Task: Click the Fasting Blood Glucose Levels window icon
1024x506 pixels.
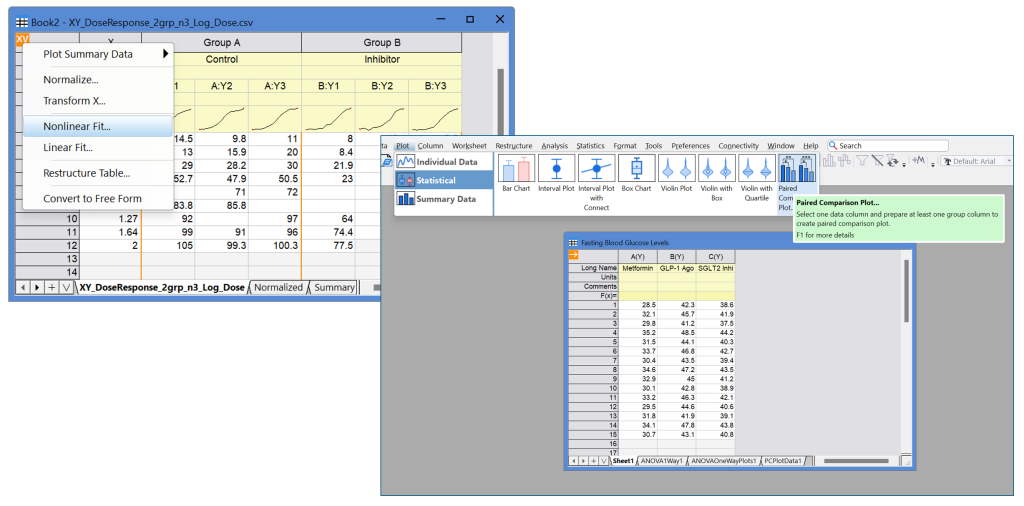Action: click(575, 243)
